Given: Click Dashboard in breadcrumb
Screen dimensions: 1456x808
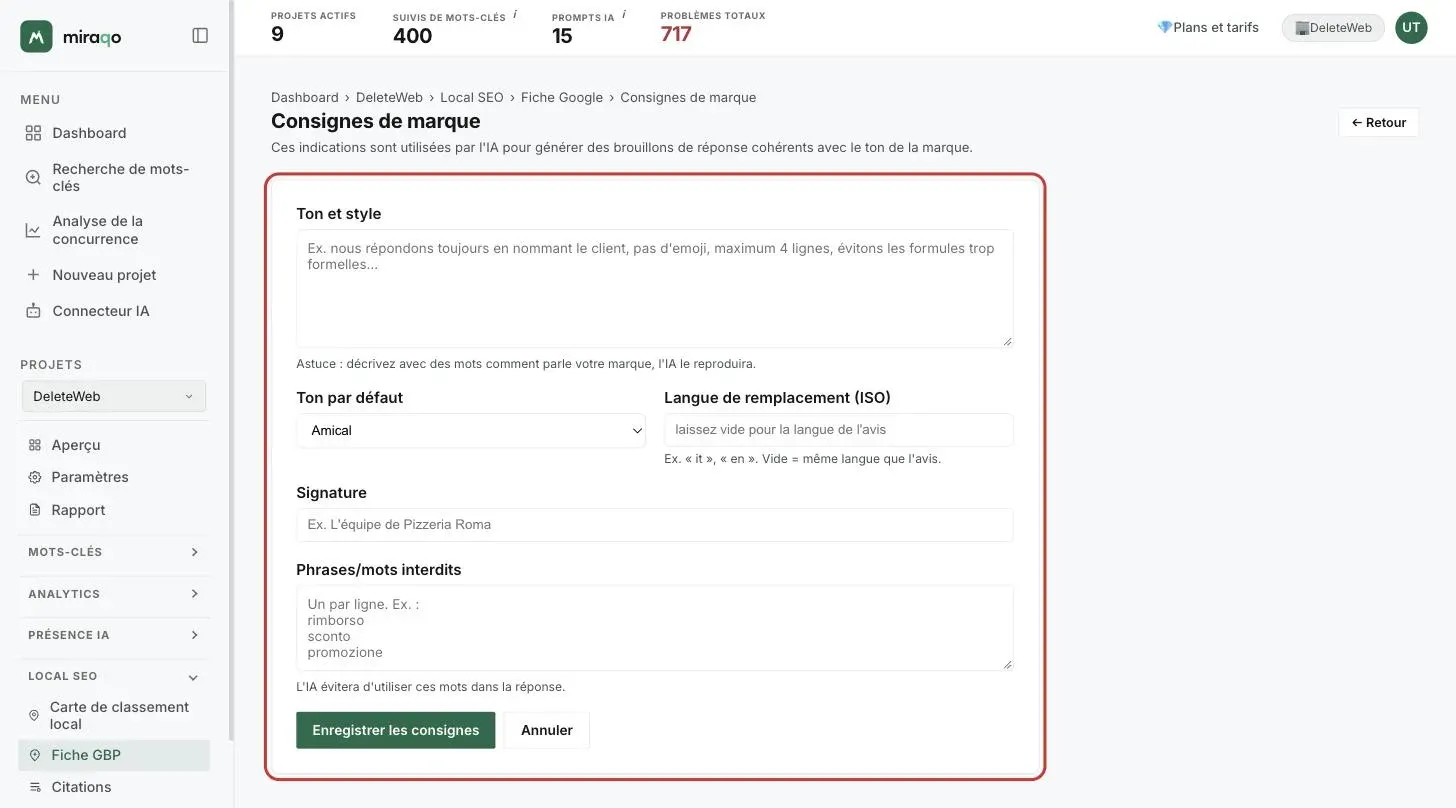Looking at the screenshot, I should click(x=305, y=97).
